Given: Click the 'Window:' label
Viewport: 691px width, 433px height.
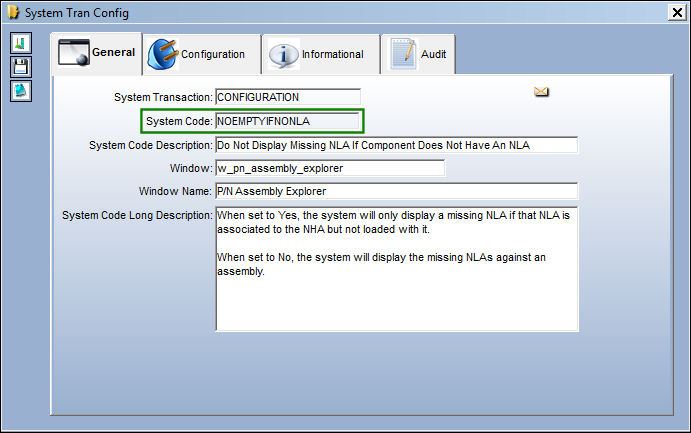Looking at the screenshot, I should 191,168.
